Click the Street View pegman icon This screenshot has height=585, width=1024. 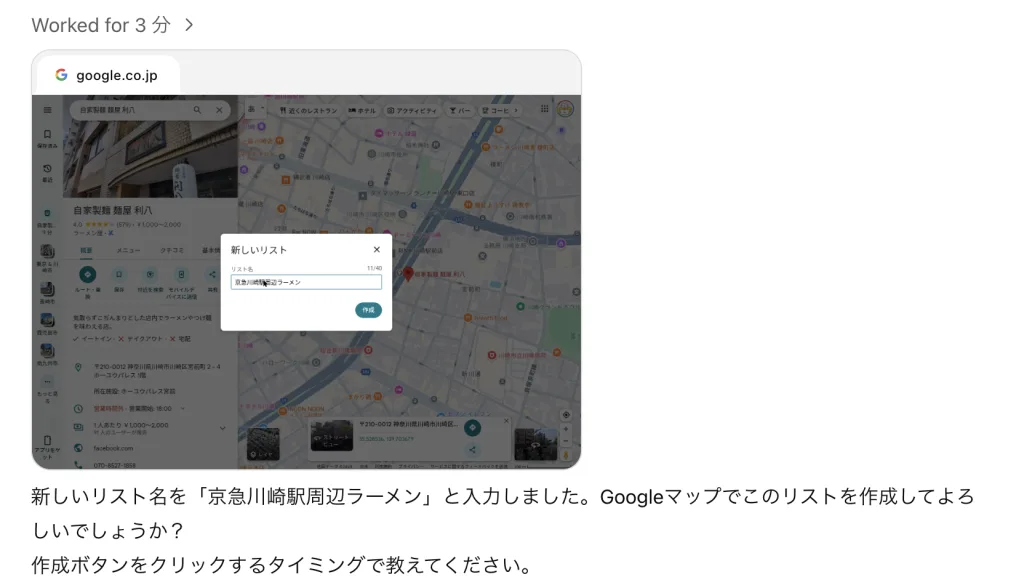(566, 455)
